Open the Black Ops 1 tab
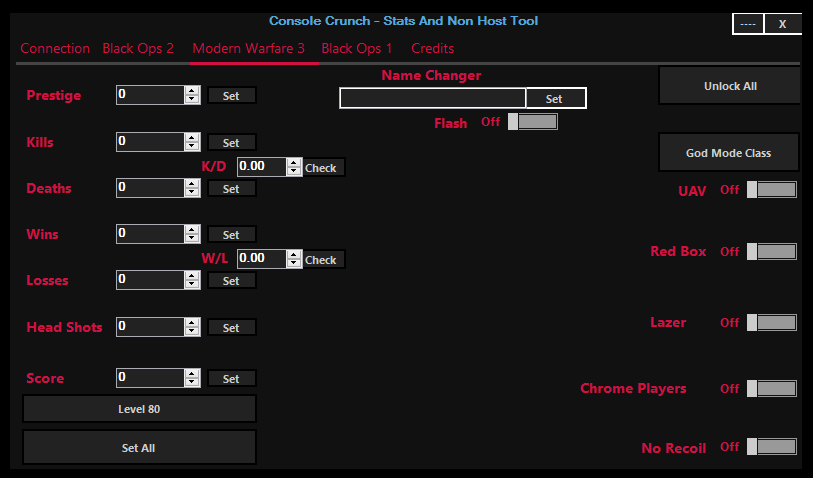Screen dimensions: 813x478 pyautogui.click(x=357, y=49)
